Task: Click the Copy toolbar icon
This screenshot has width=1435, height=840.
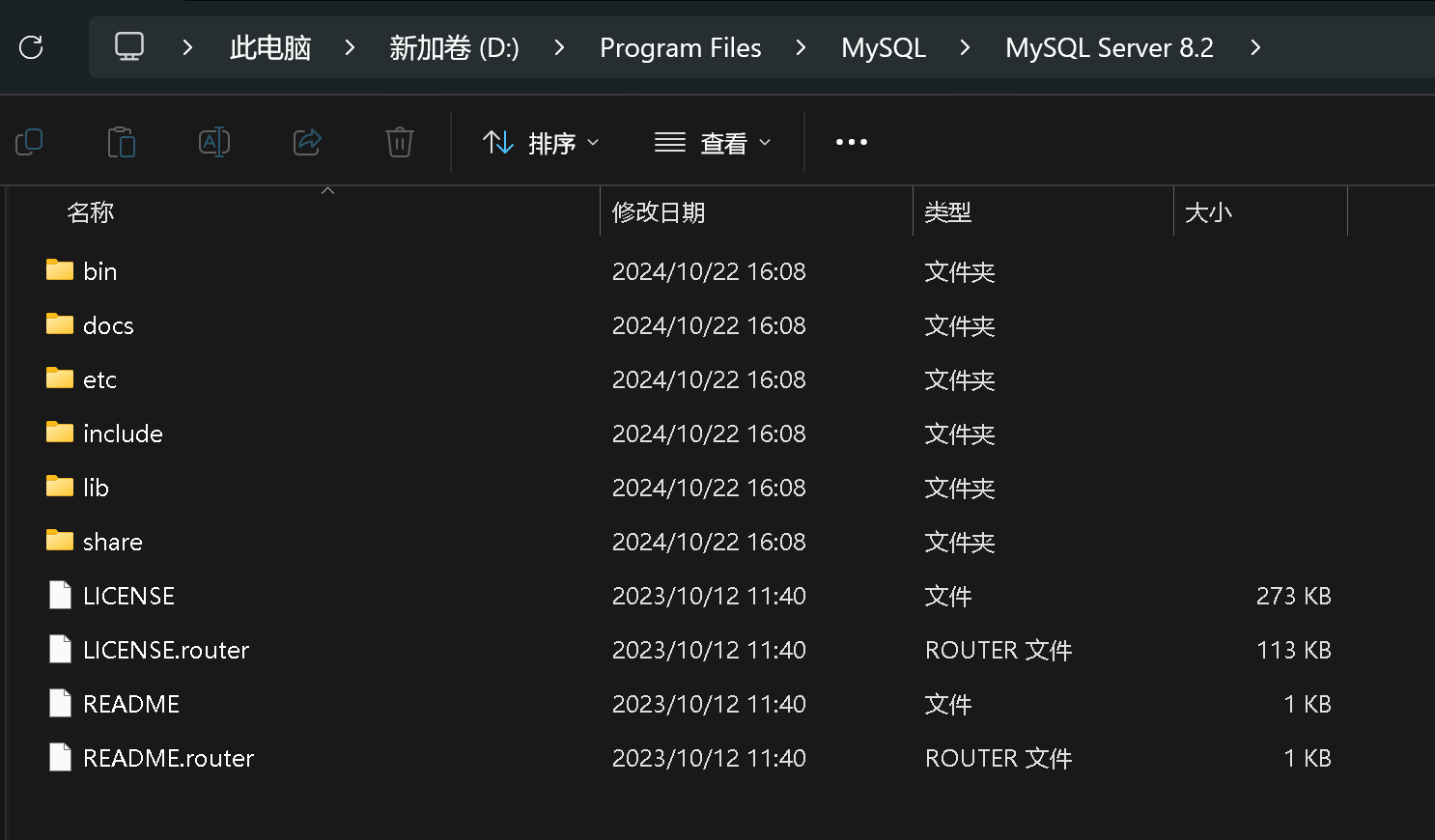Action: pos(30,143)
